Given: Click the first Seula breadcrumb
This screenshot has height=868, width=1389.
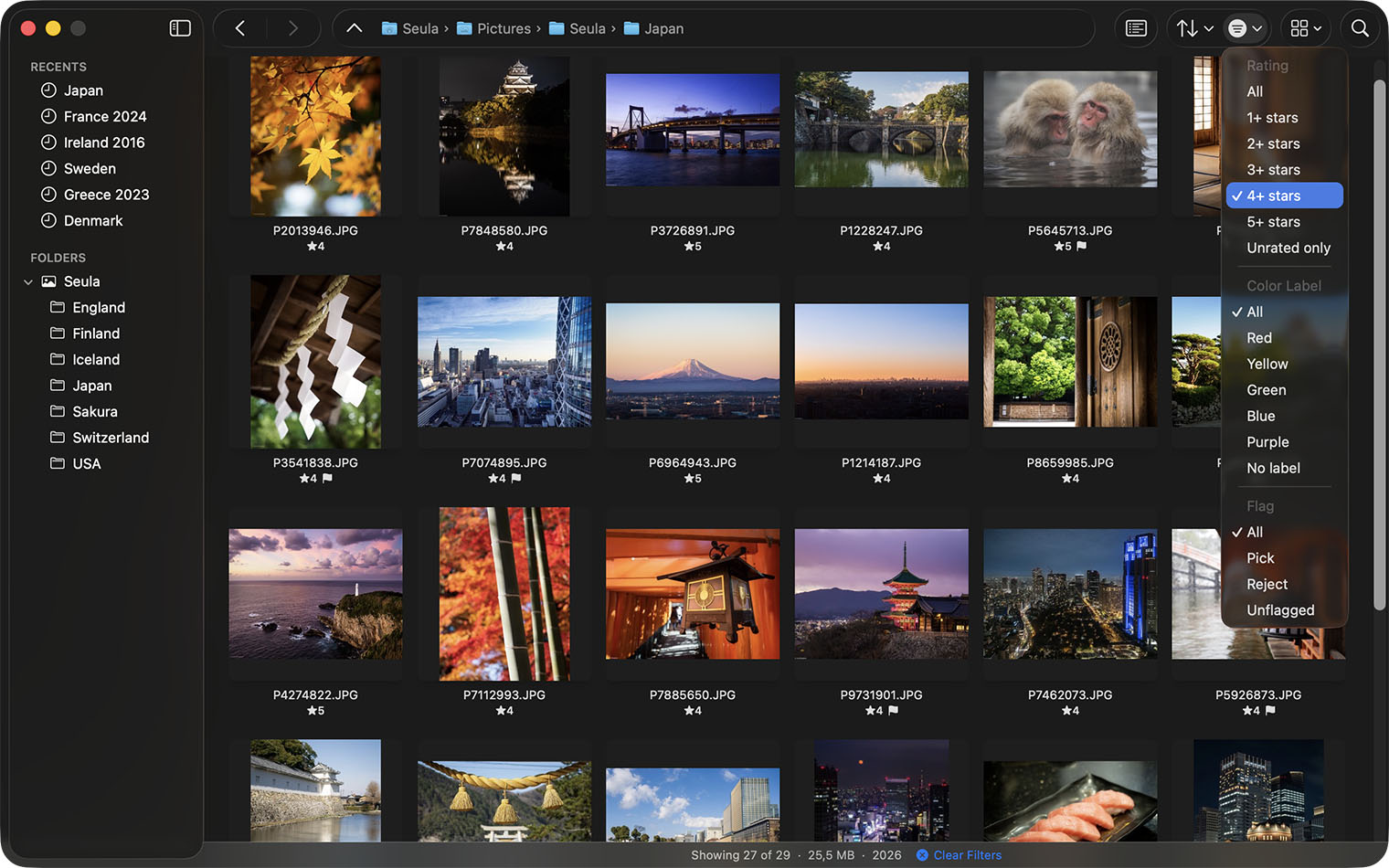Looking at the screenshot, I should coord(410,28).
